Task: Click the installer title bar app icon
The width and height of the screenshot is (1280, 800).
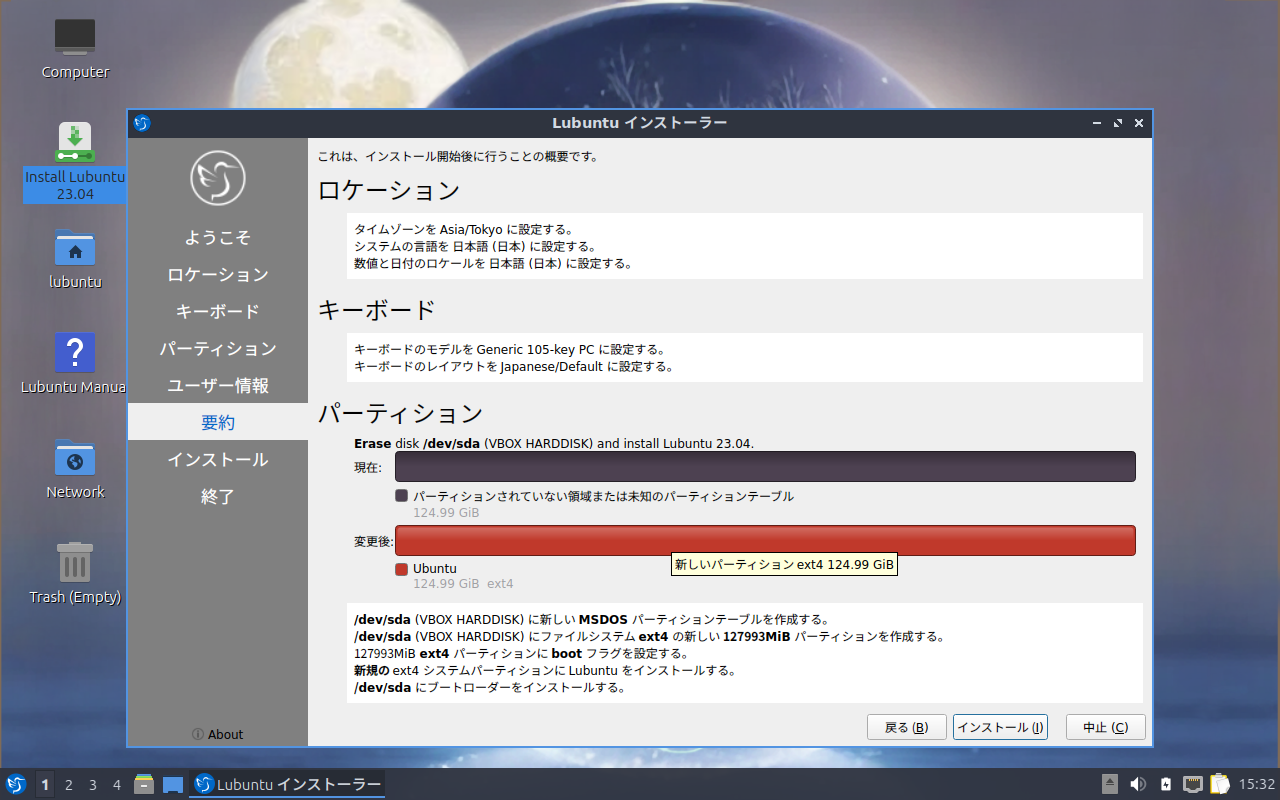Action: pos(142,123)
